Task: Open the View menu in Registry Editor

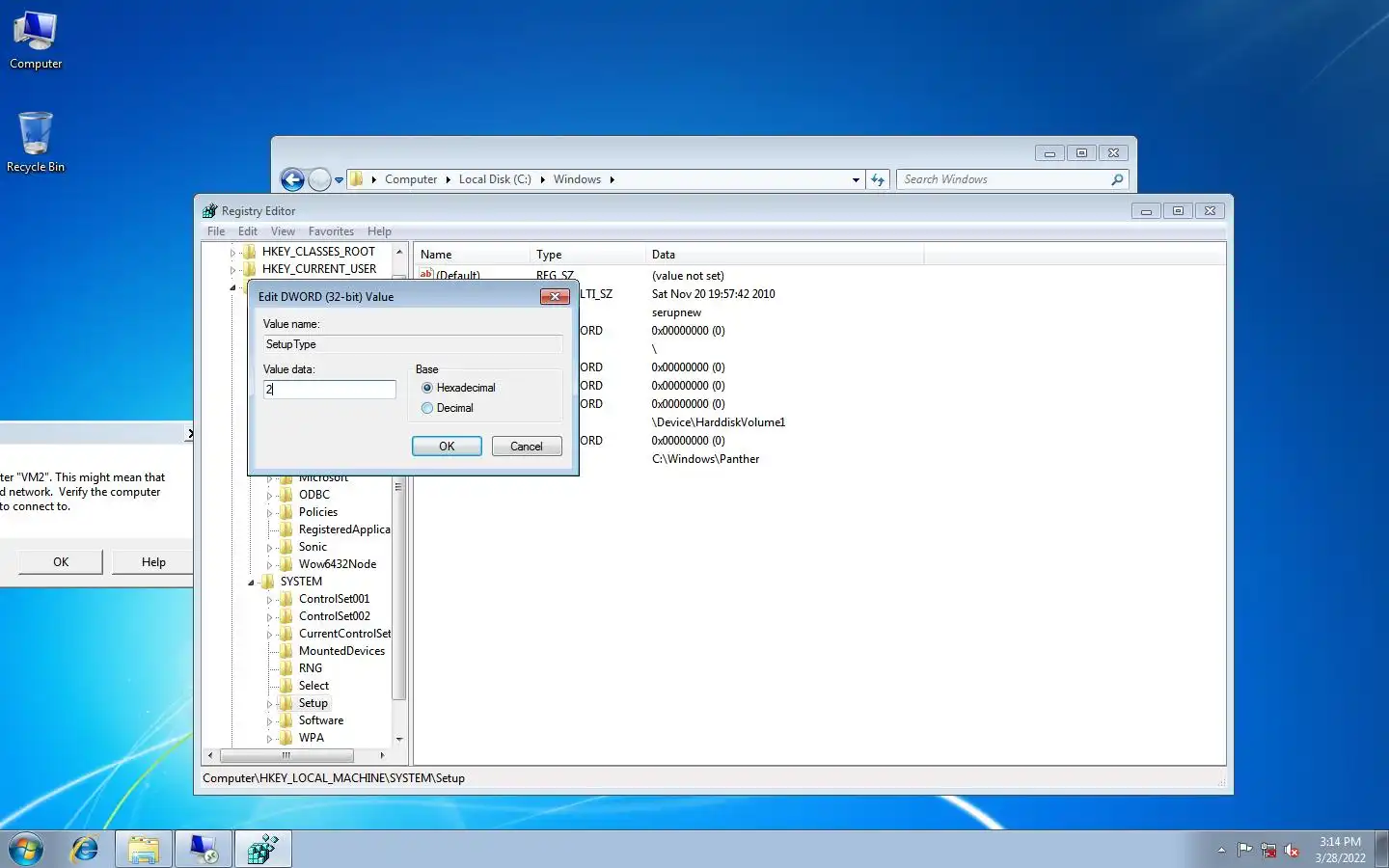Action: click(283, 231)
